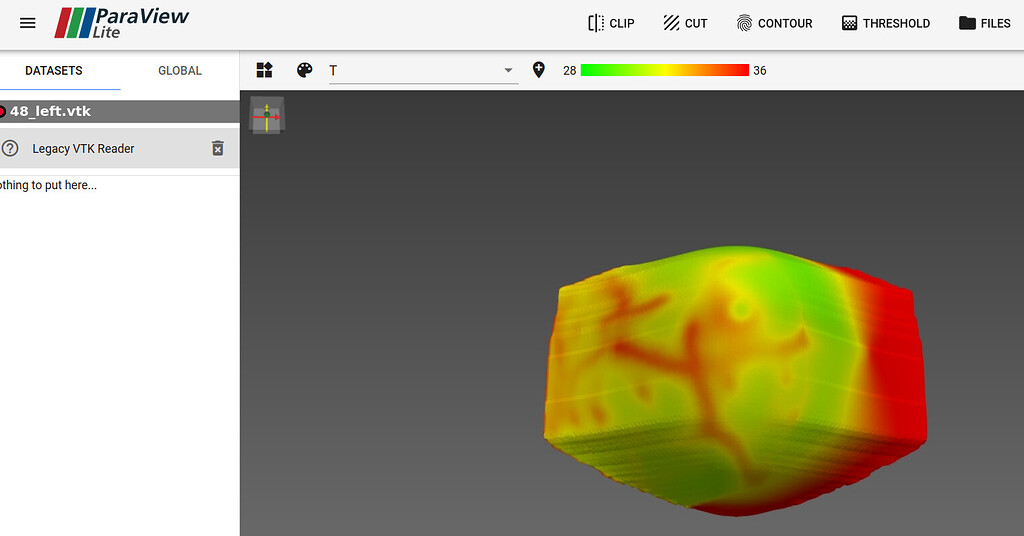Open the hamburger navigation menu
This screenshot has height=536, width=1024.
tap(28, 23)
